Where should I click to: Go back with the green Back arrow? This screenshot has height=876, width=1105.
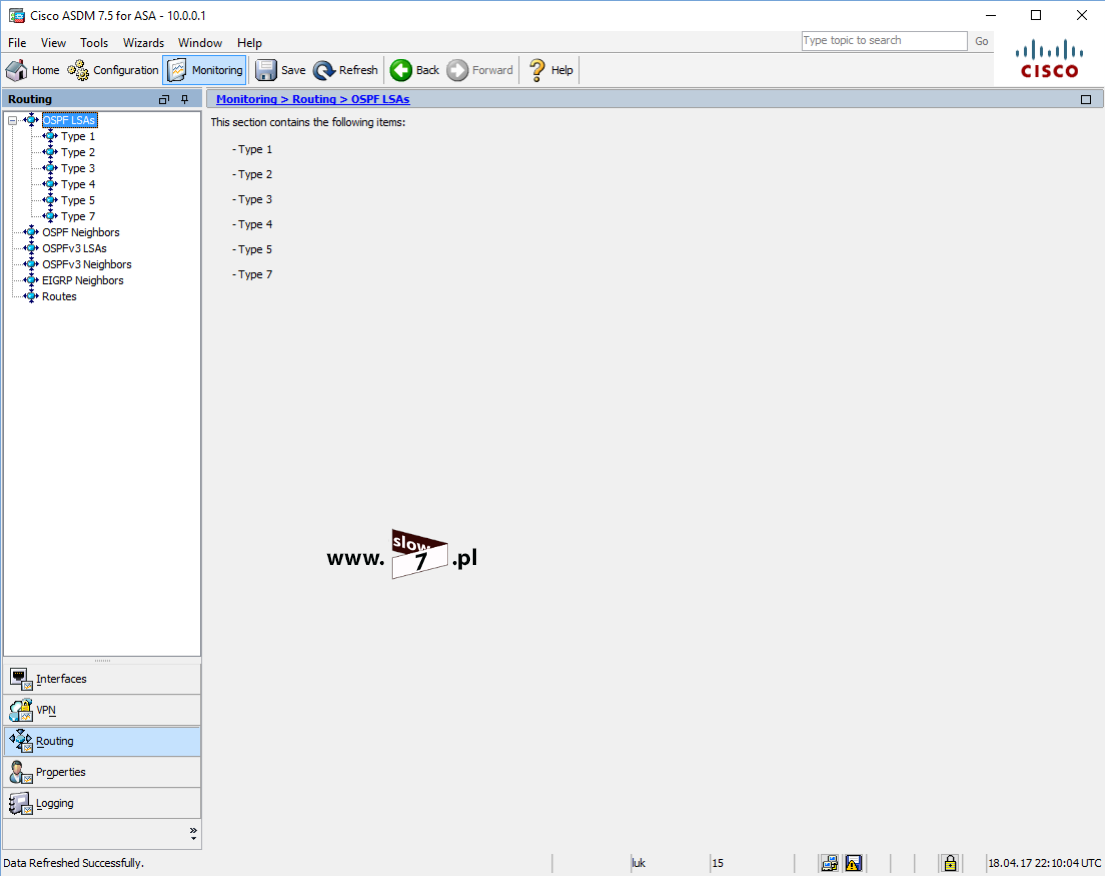click(414, 70)
